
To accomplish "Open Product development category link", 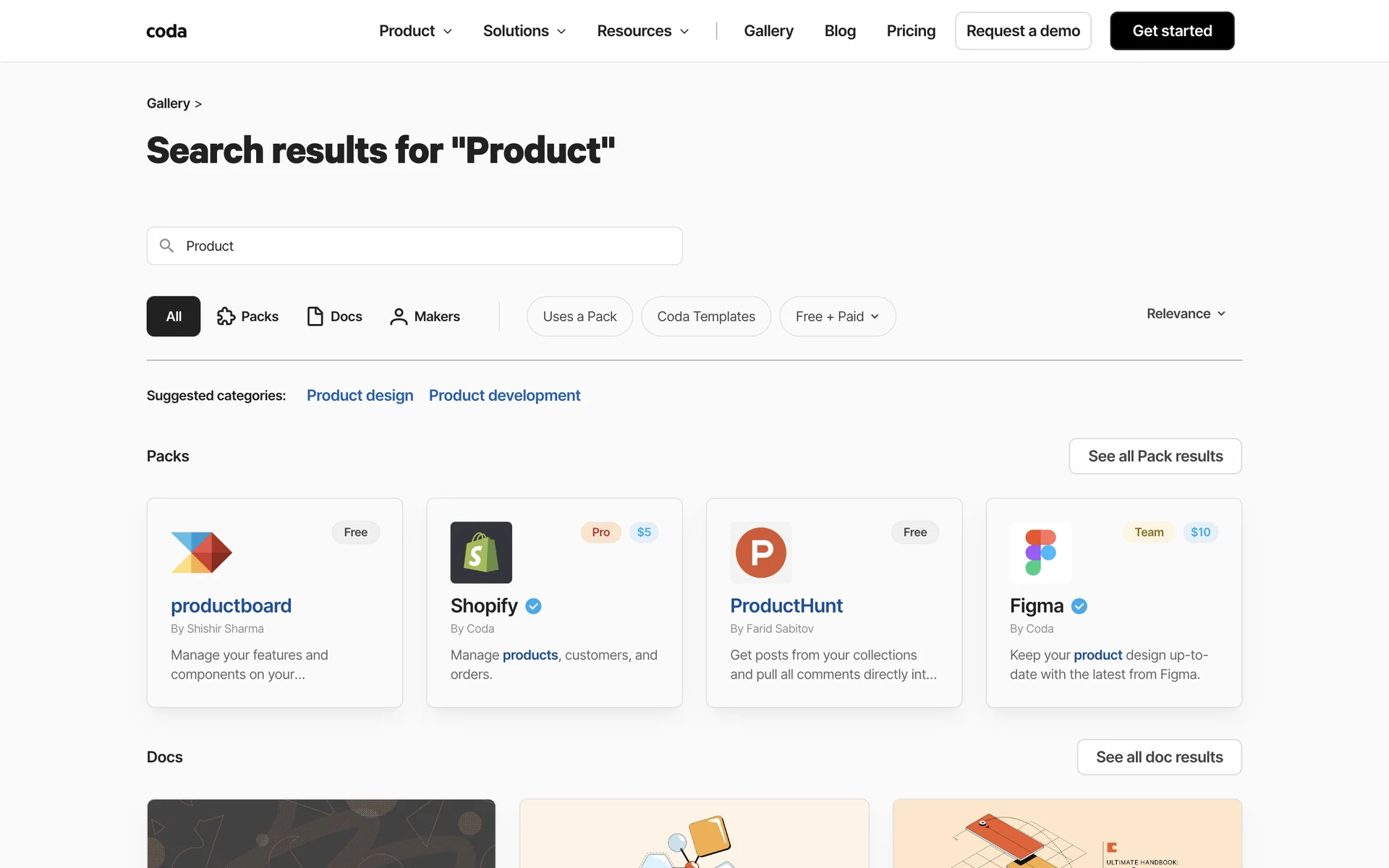I will point(504,396).
